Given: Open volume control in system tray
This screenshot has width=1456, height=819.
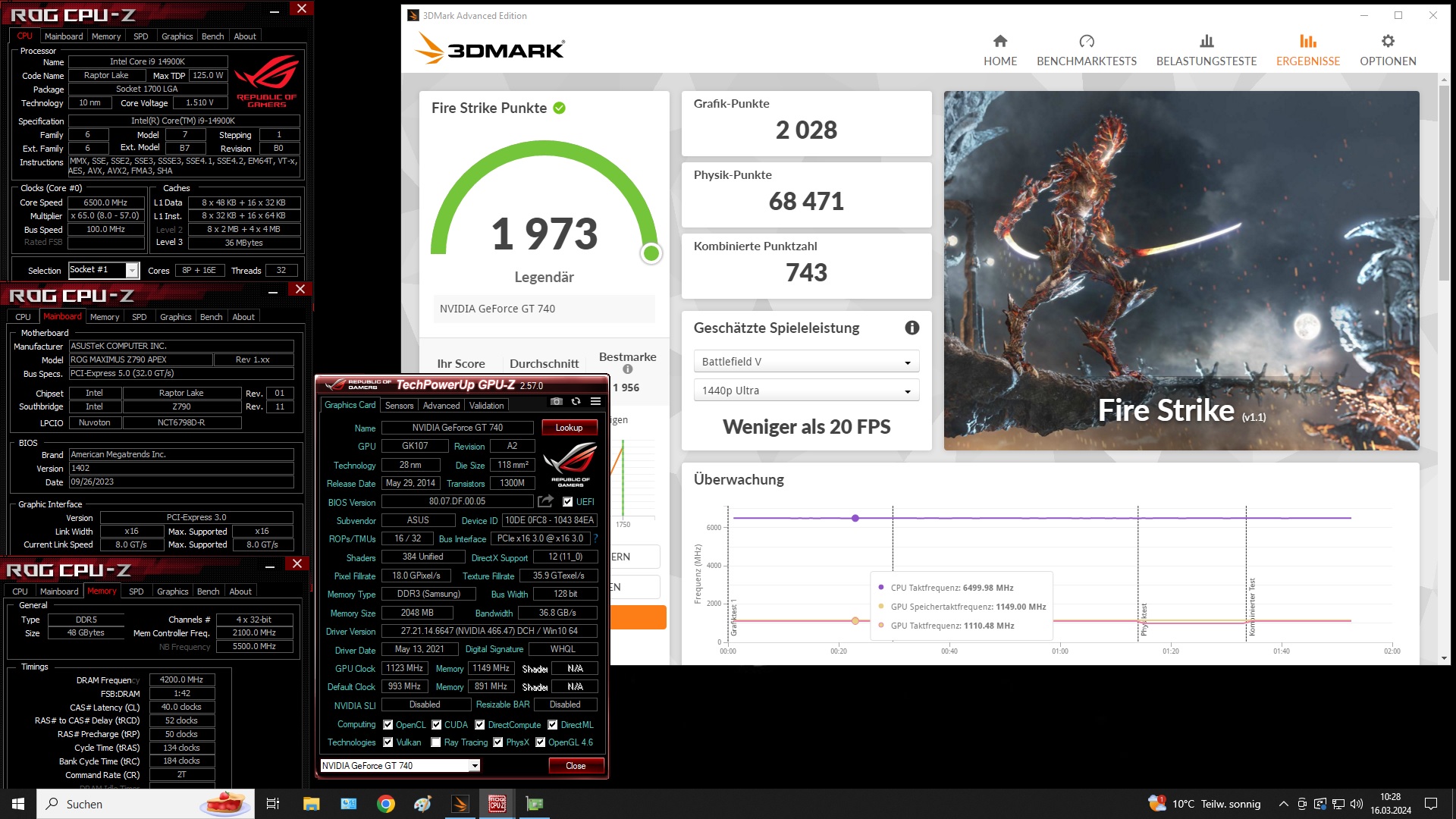Looking at the screenshot, I should pyautogui.click(x=1357, y=804).
